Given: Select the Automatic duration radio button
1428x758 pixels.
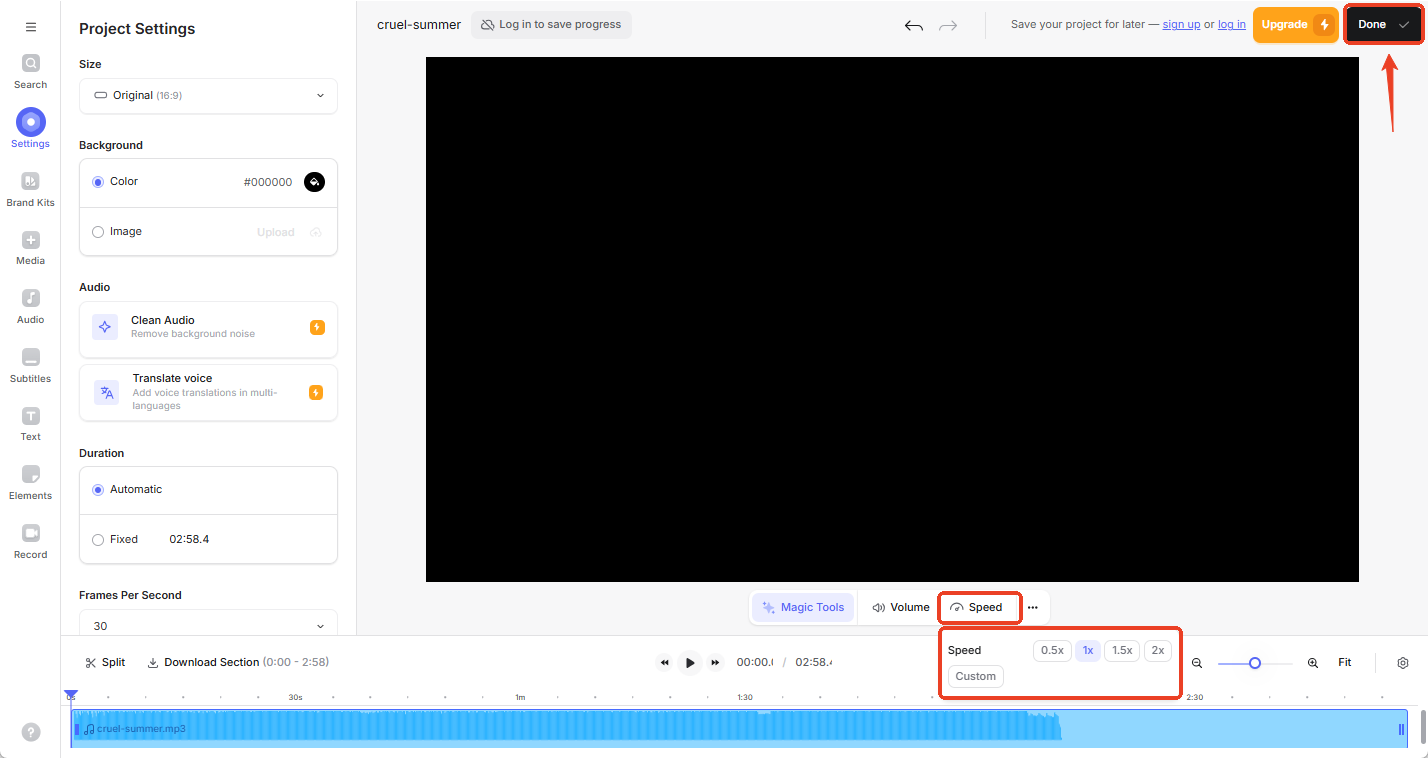Looking at the screenshot, I should [98, 490].
